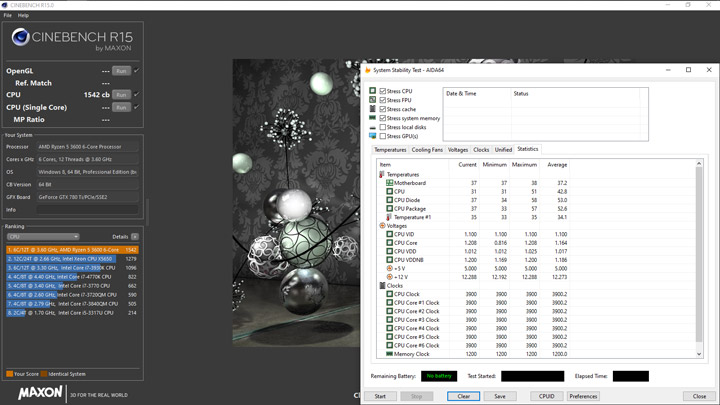
Task: Click the Cinebench R15 logo icon
Action: tap(21, 37)
